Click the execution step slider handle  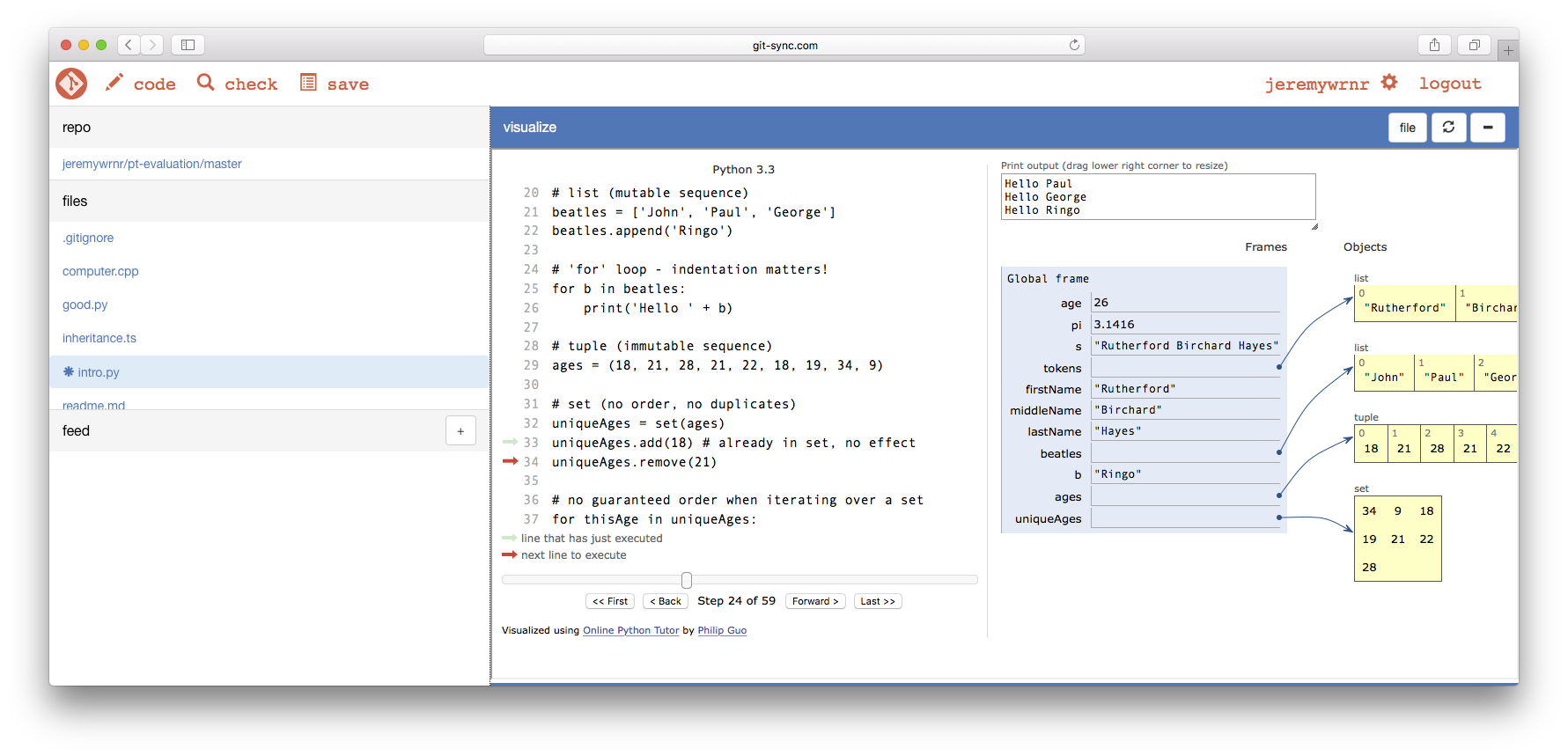click(687, 580)
